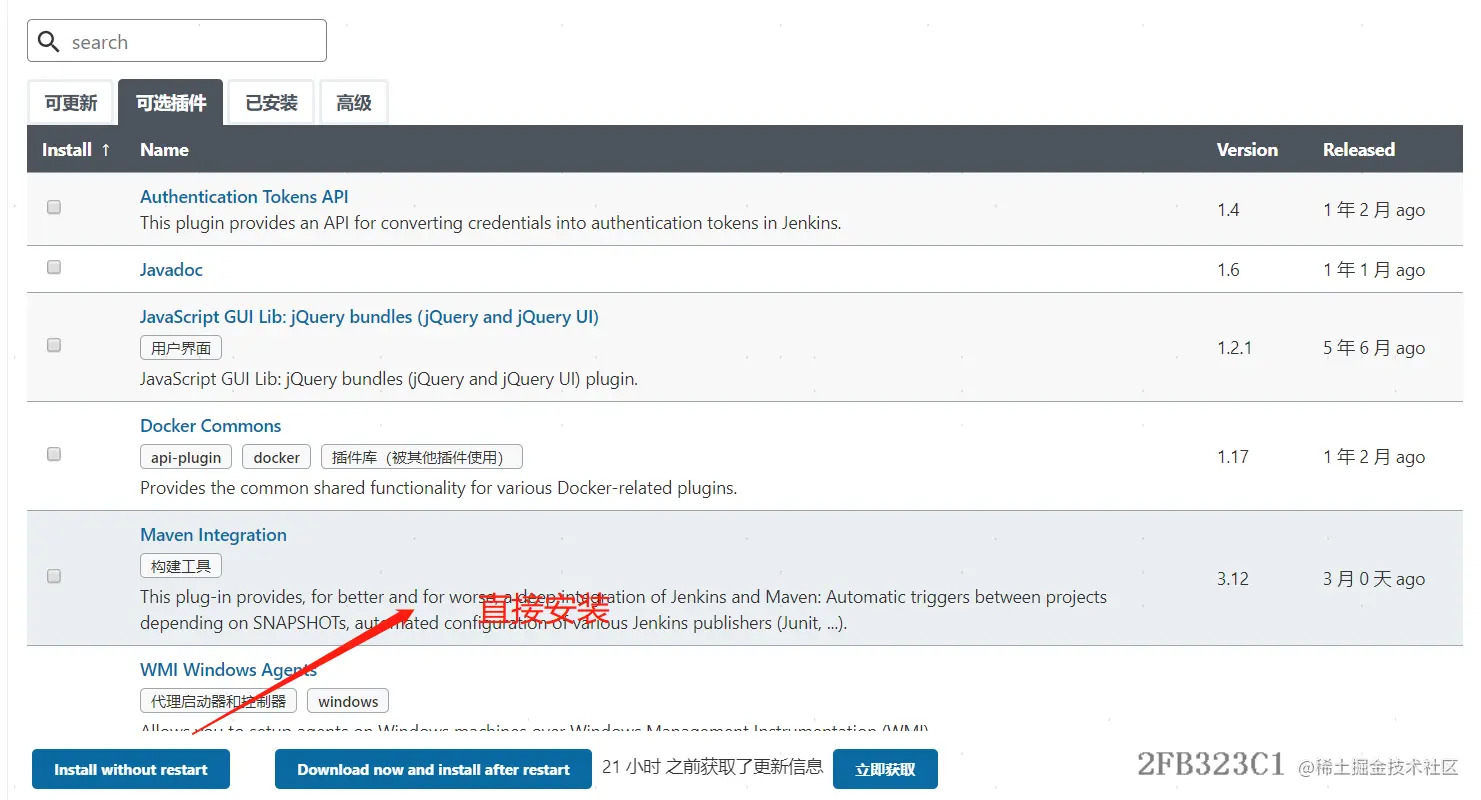Tick the Javadoc plugin checkbox
The image size is (1481, 800).
click(54, 267)
